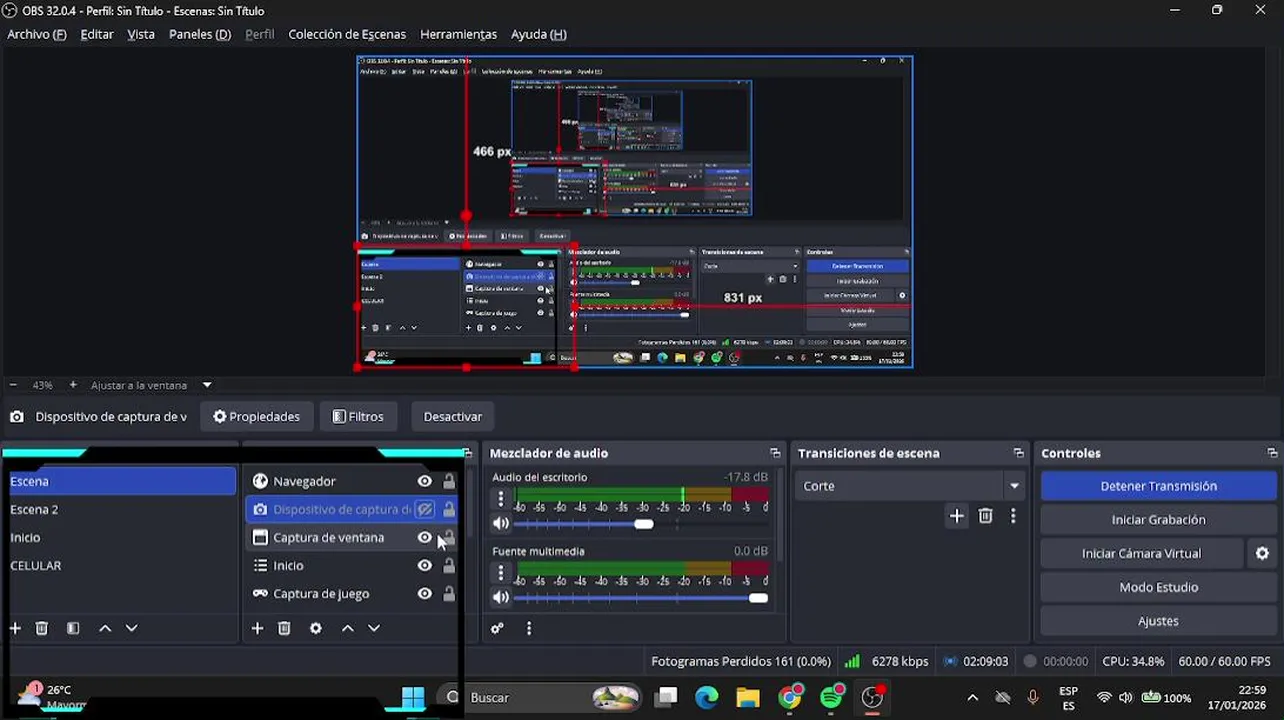This screenshot has width=1284, height=720.
Task: Unlock the Navegador source
Action: [449, 481]
